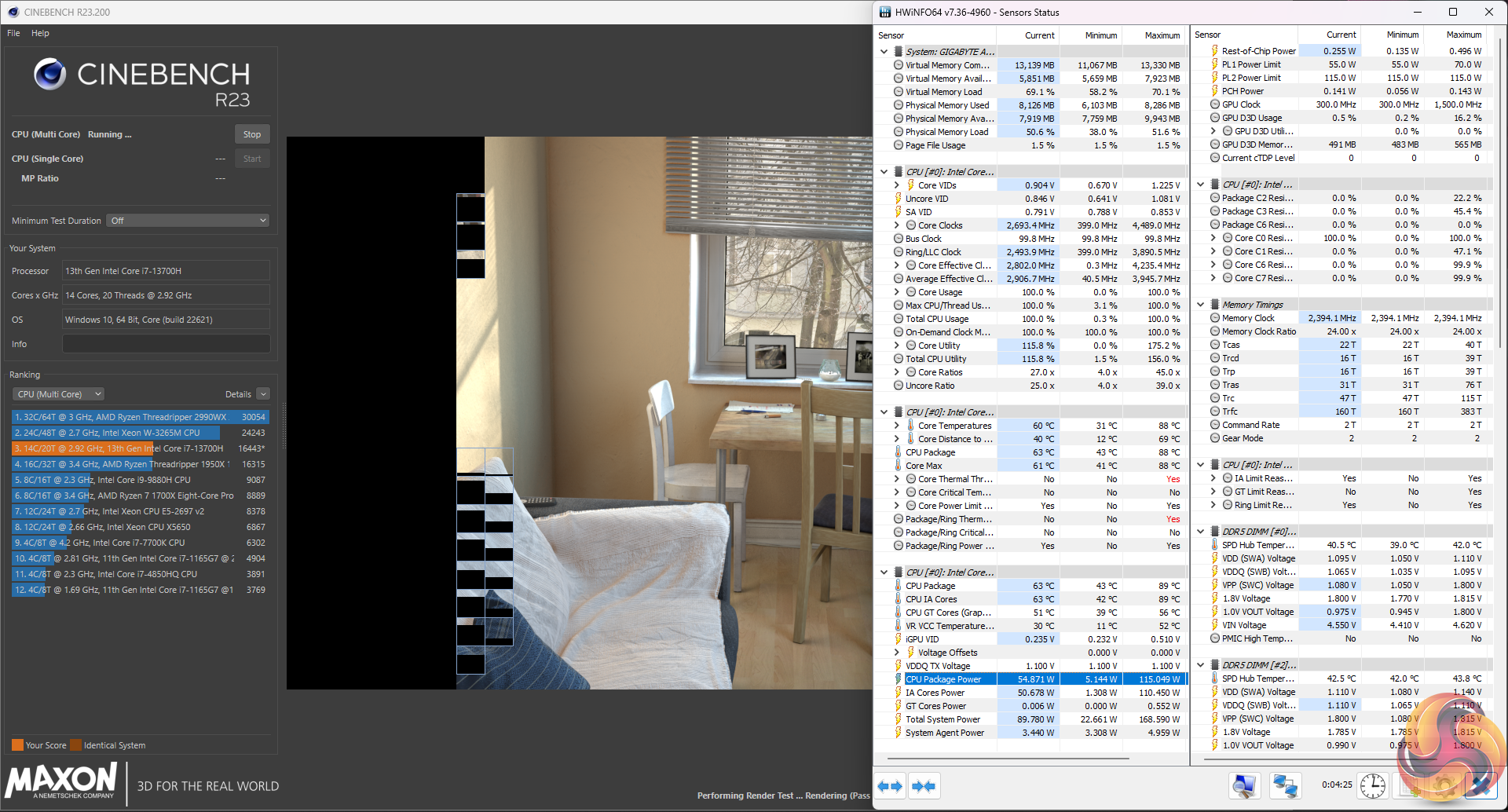Select the Physical Memory Used row
The image size is (1508, 812).
click(x=1030, y=105)
